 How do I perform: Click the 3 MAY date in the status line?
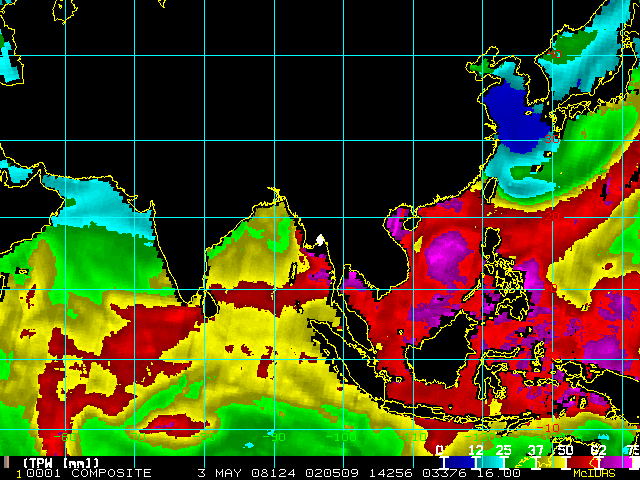pos(219,473)
